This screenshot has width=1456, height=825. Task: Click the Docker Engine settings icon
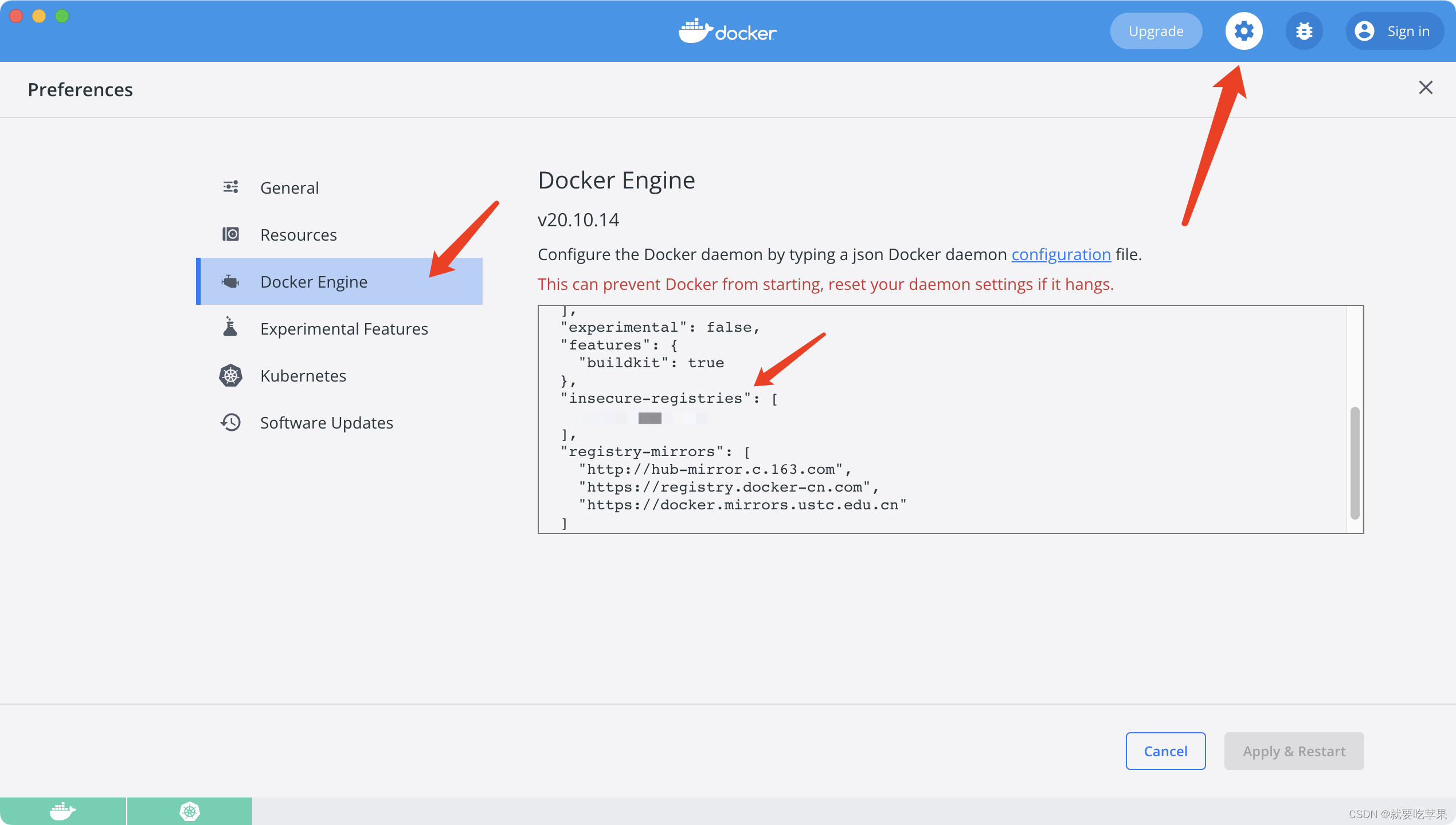pyautogui.click(x=1243, y=30)
